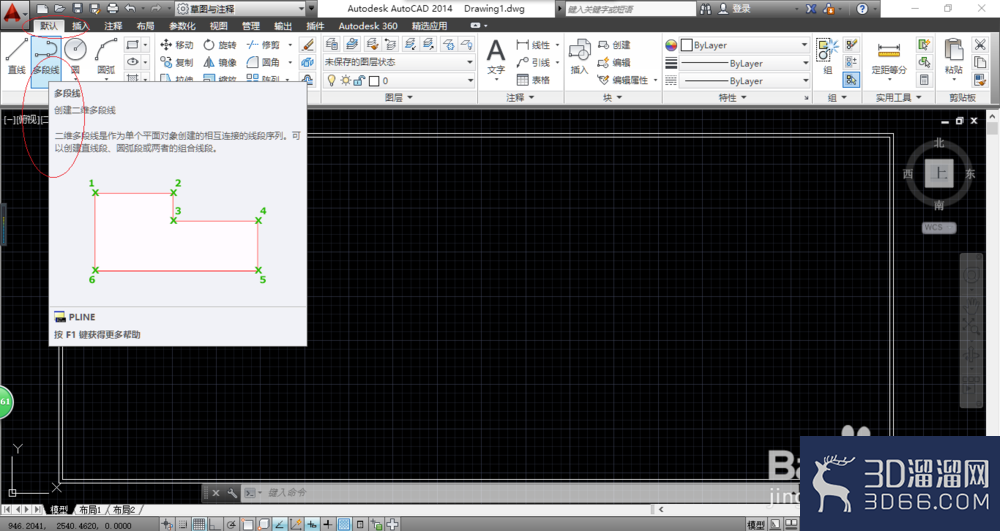Click the erase (eraser) tool icon

click(x=307, y=45)
